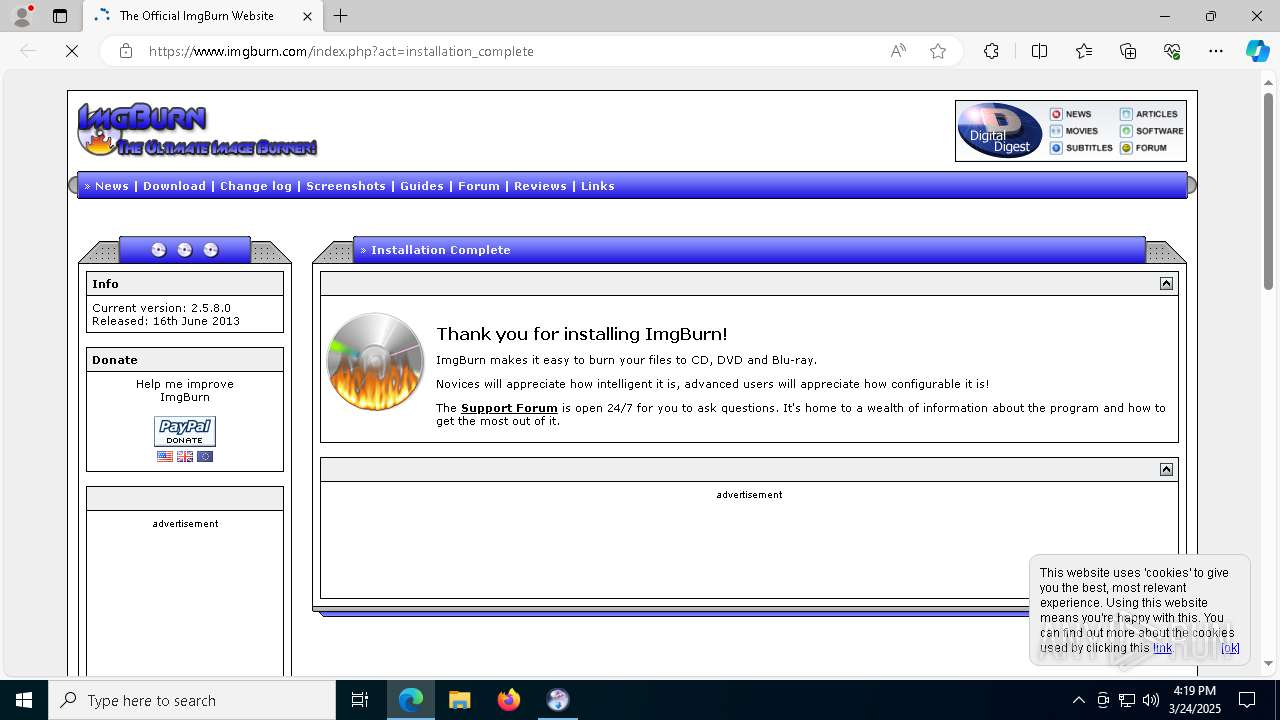This screenshot has height=720, width=1280.
Task: Open the Links page
Action: pos(598,186)
